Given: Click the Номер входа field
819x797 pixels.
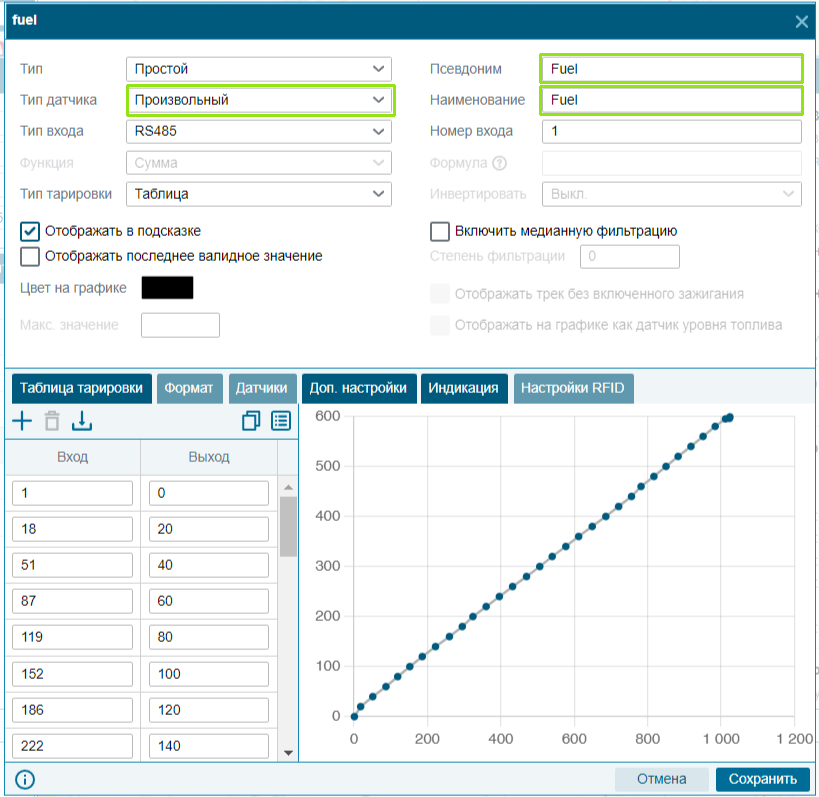Looking at the screenshot, I should pyautogui.click(x=672, y=132).
